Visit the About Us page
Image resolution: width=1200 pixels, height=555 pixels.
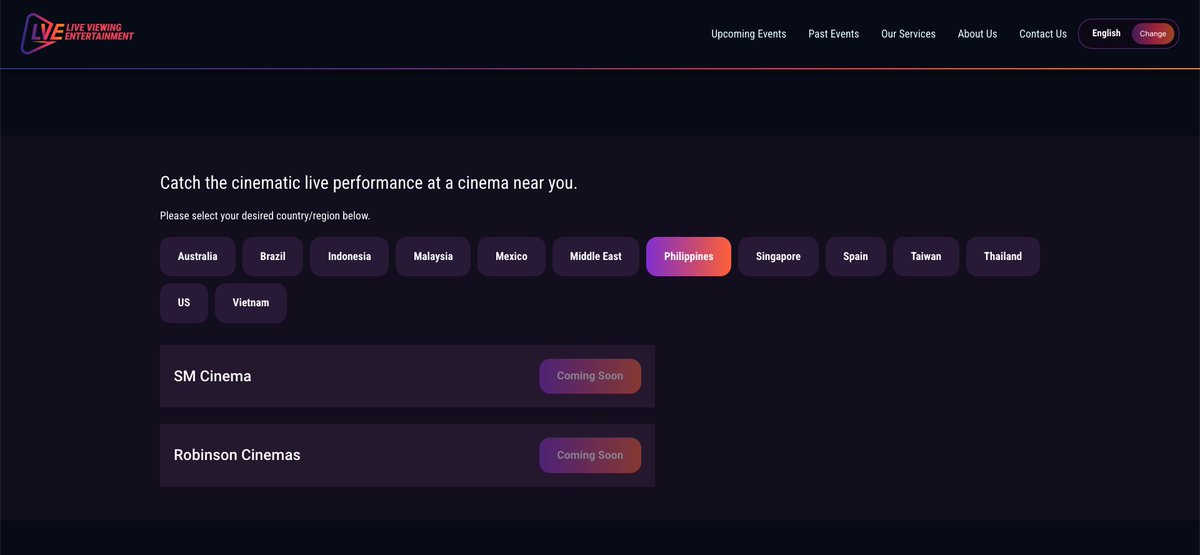point(977,34)
